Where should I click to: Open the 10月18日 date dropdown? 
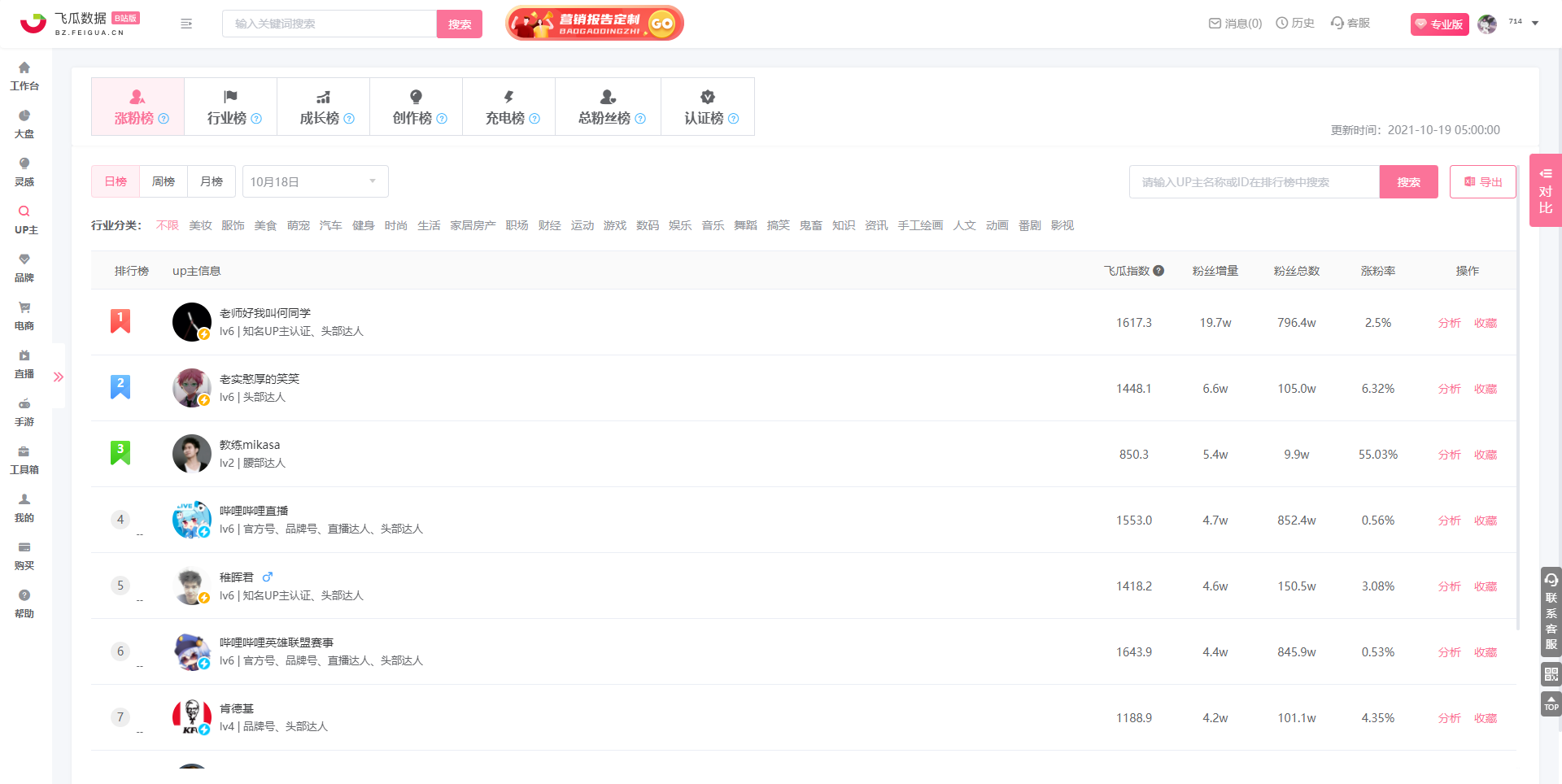coord(315,181)
